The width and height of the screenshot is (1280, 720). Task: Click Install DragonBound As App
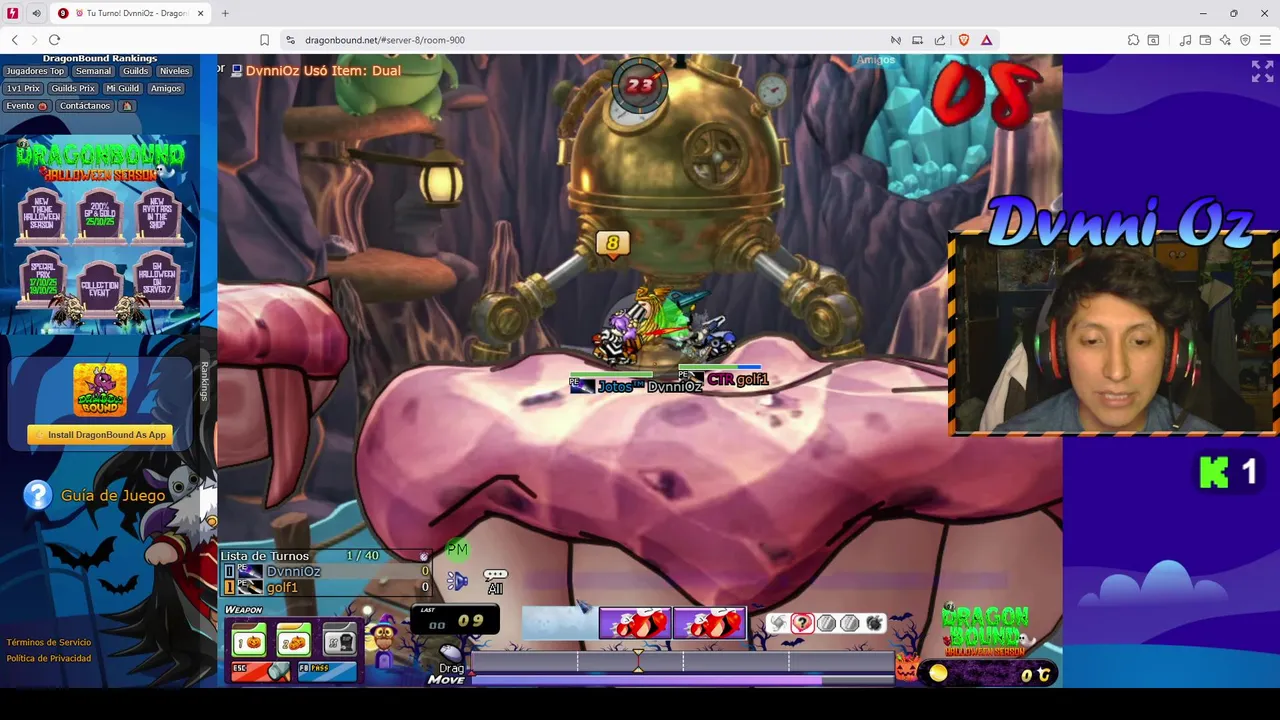coord(100,435)
